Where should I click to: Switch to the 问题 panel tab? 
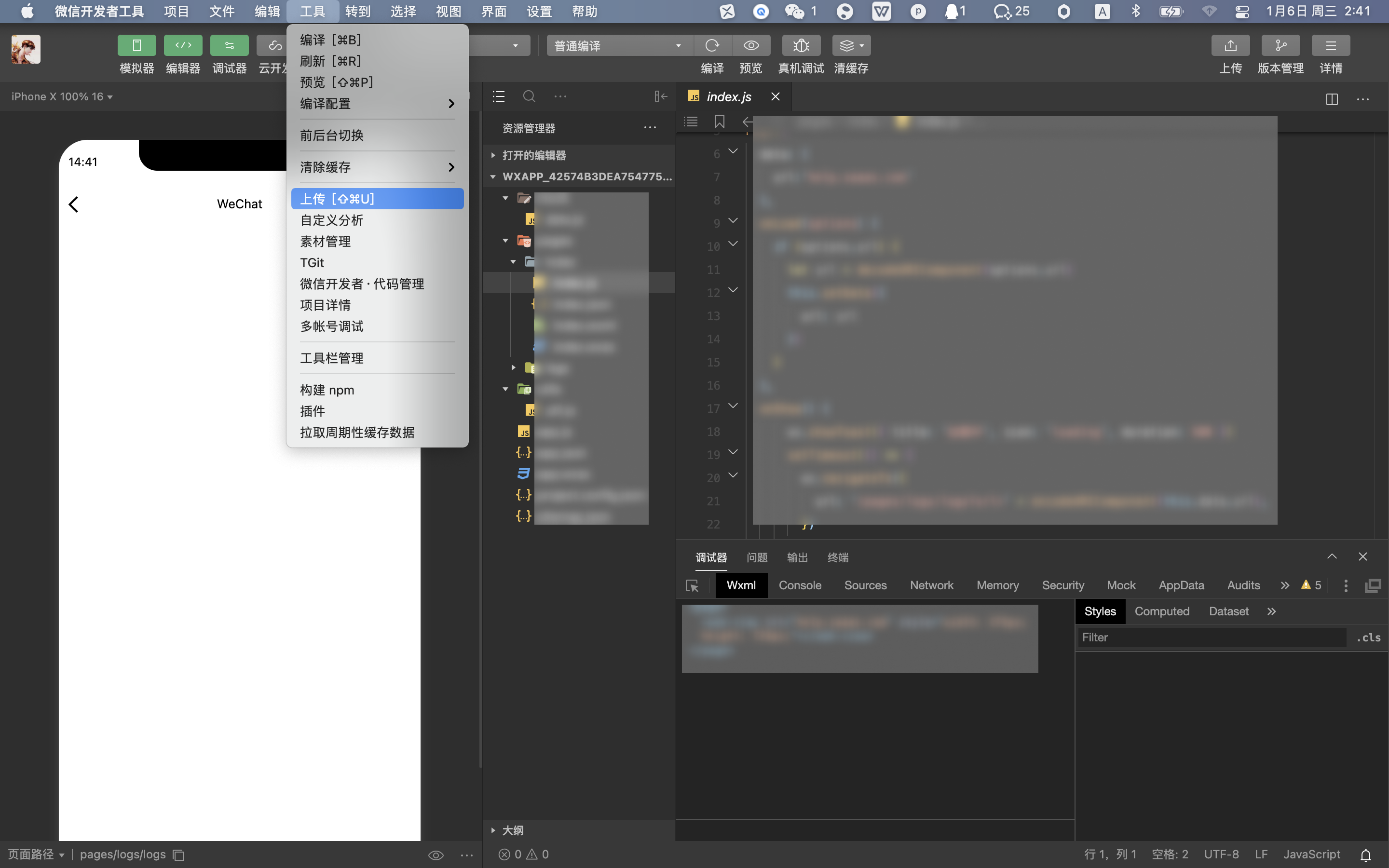[x=757, y=557]
